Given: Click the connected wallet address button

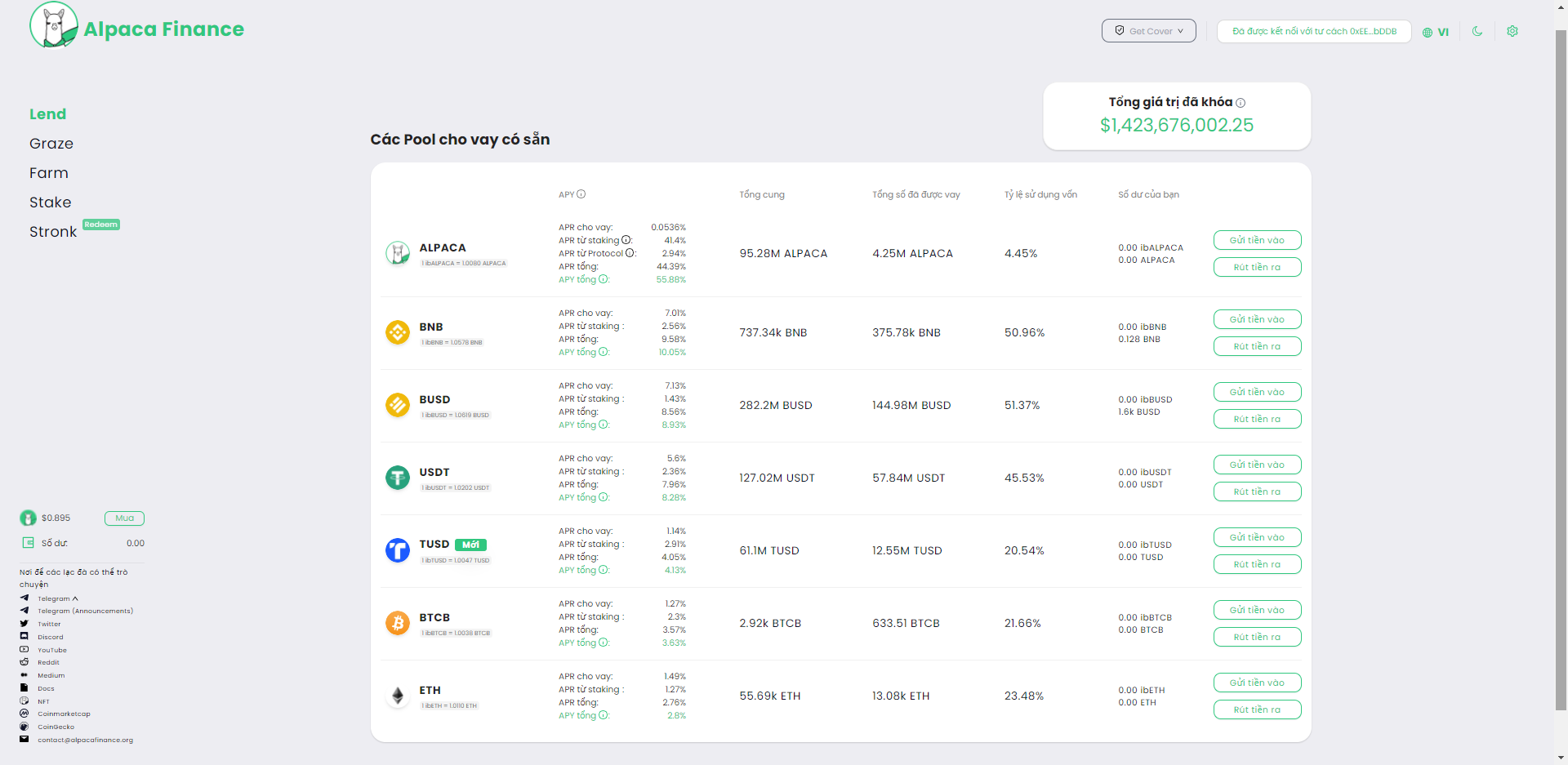Looking at the screenshot, I should 1314,31.
